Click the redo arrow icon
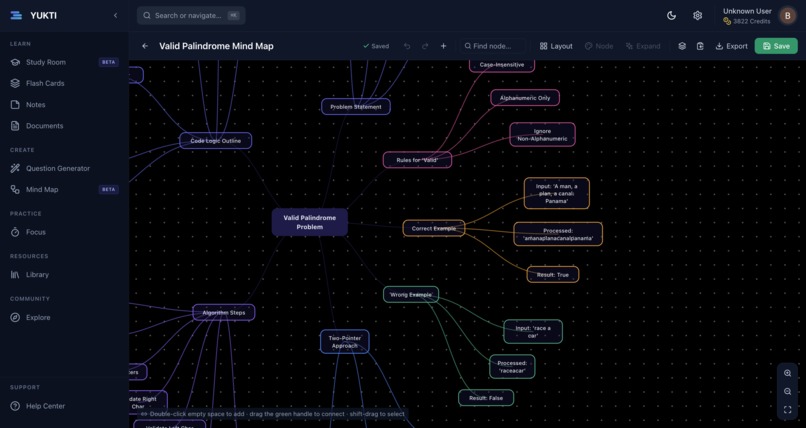 pyautogui.click(x=425, y=46)
